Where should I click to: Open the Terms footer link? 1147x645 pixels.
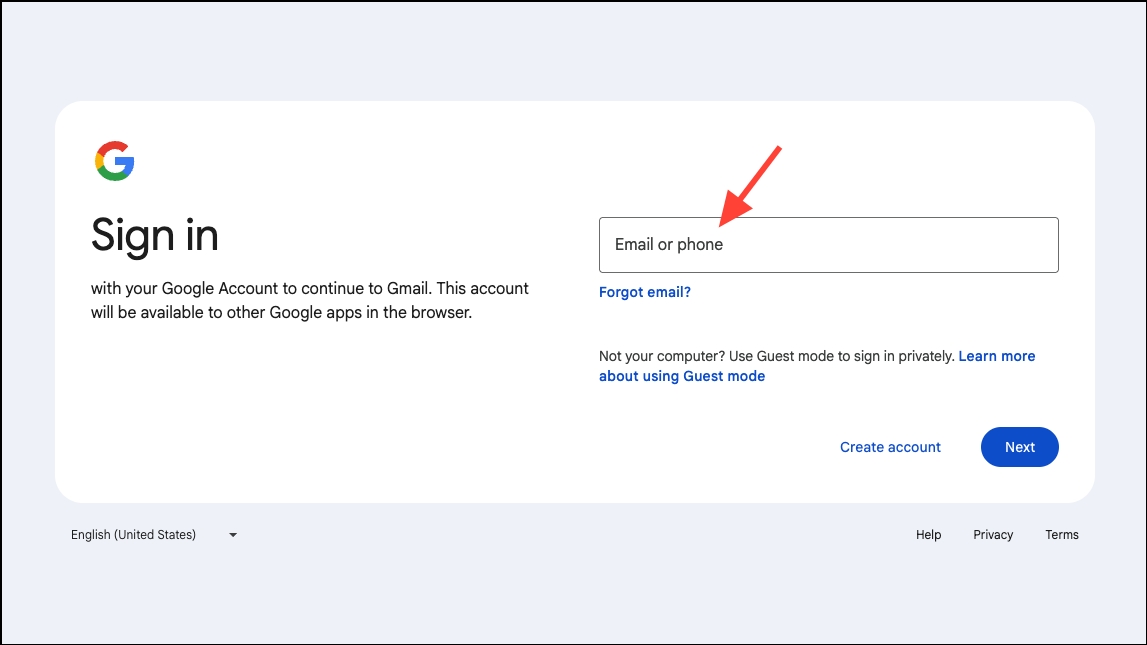pyautogui.click(x=1061, y=535)
